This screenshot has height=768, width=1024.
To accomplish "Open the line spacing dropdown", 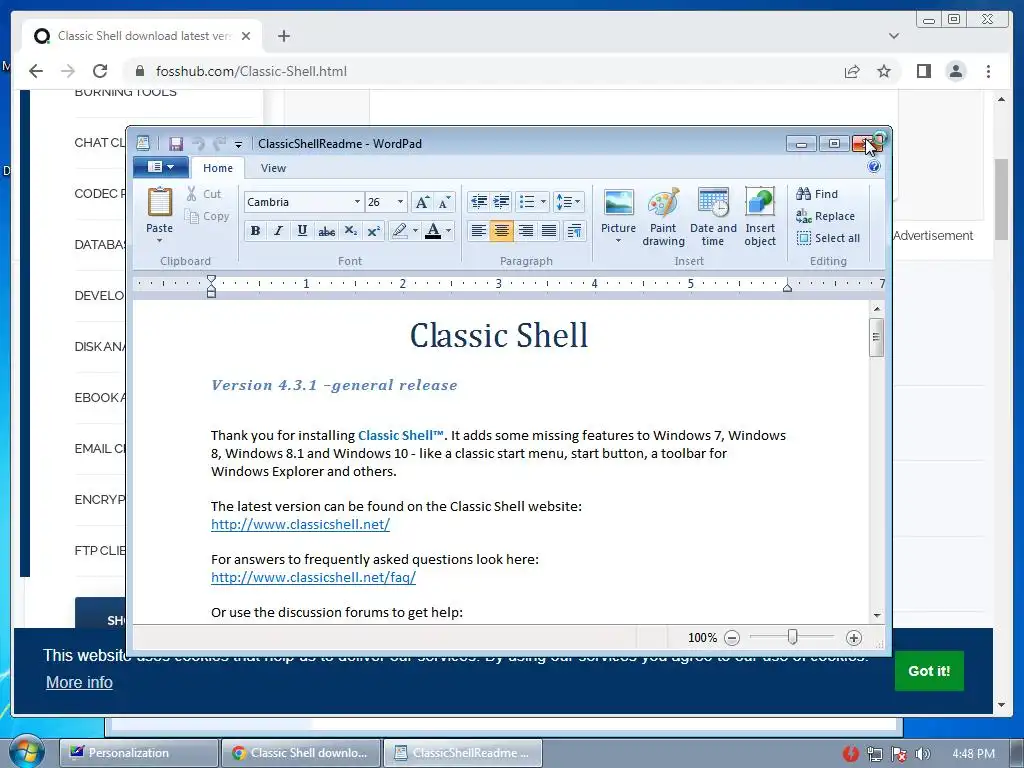I will tap(568, 202).
